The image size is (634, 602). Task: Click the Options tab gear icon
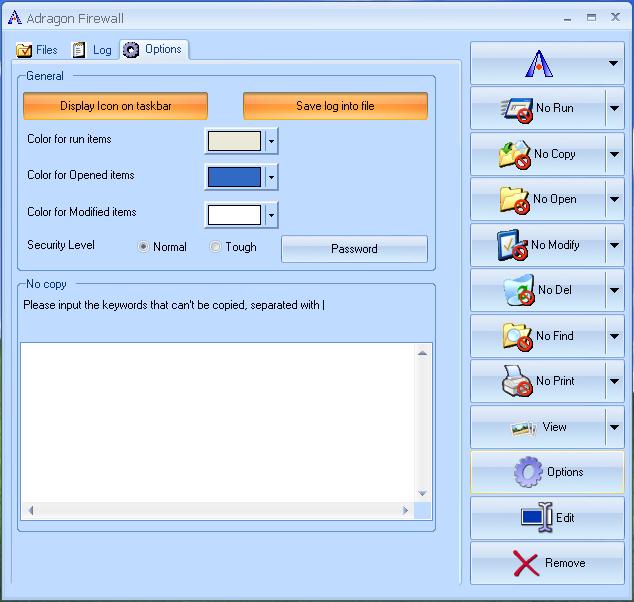tap(131, 50)
